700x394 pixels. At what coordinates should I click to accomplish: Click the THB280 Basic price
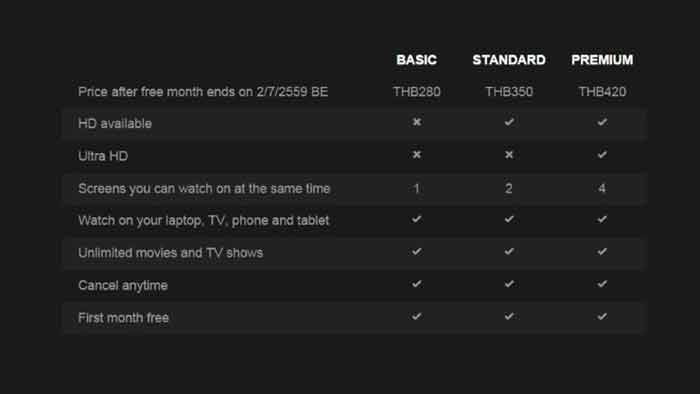pyautogui.click(x=417, y=92)
